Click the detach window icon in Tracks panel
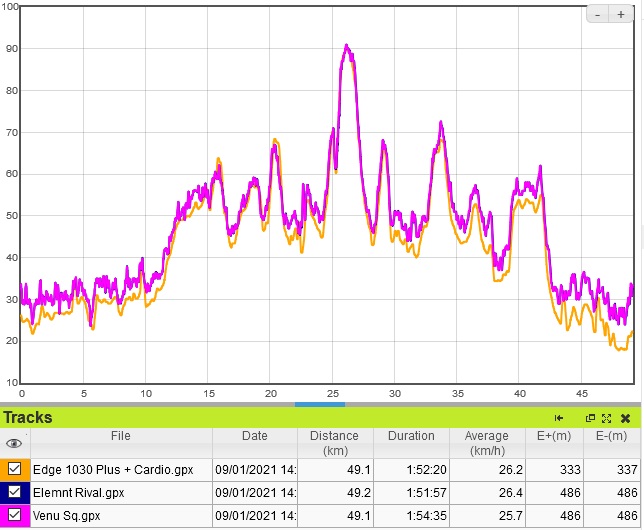Screen dimensions: 644x530 click(x=590, y=418)
